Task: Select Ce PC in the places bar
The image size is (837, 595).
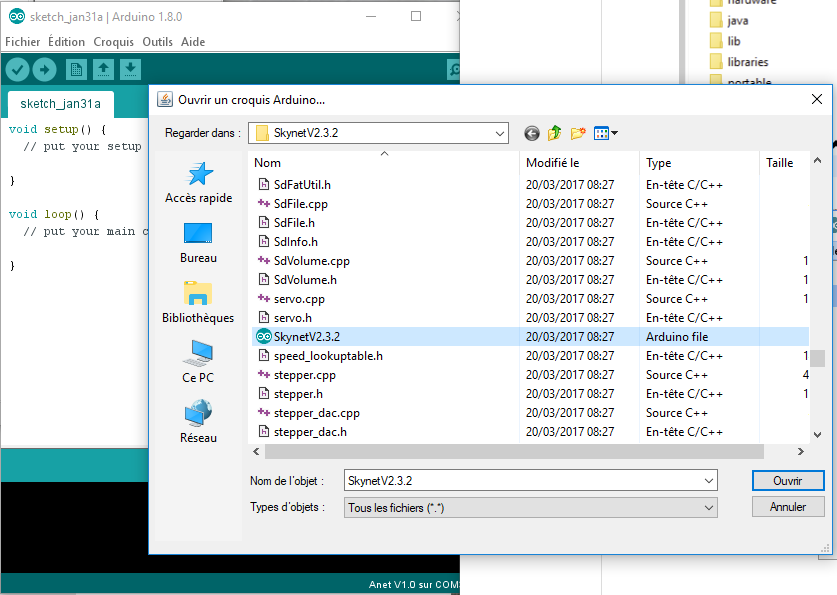Action: pos(198,362)
